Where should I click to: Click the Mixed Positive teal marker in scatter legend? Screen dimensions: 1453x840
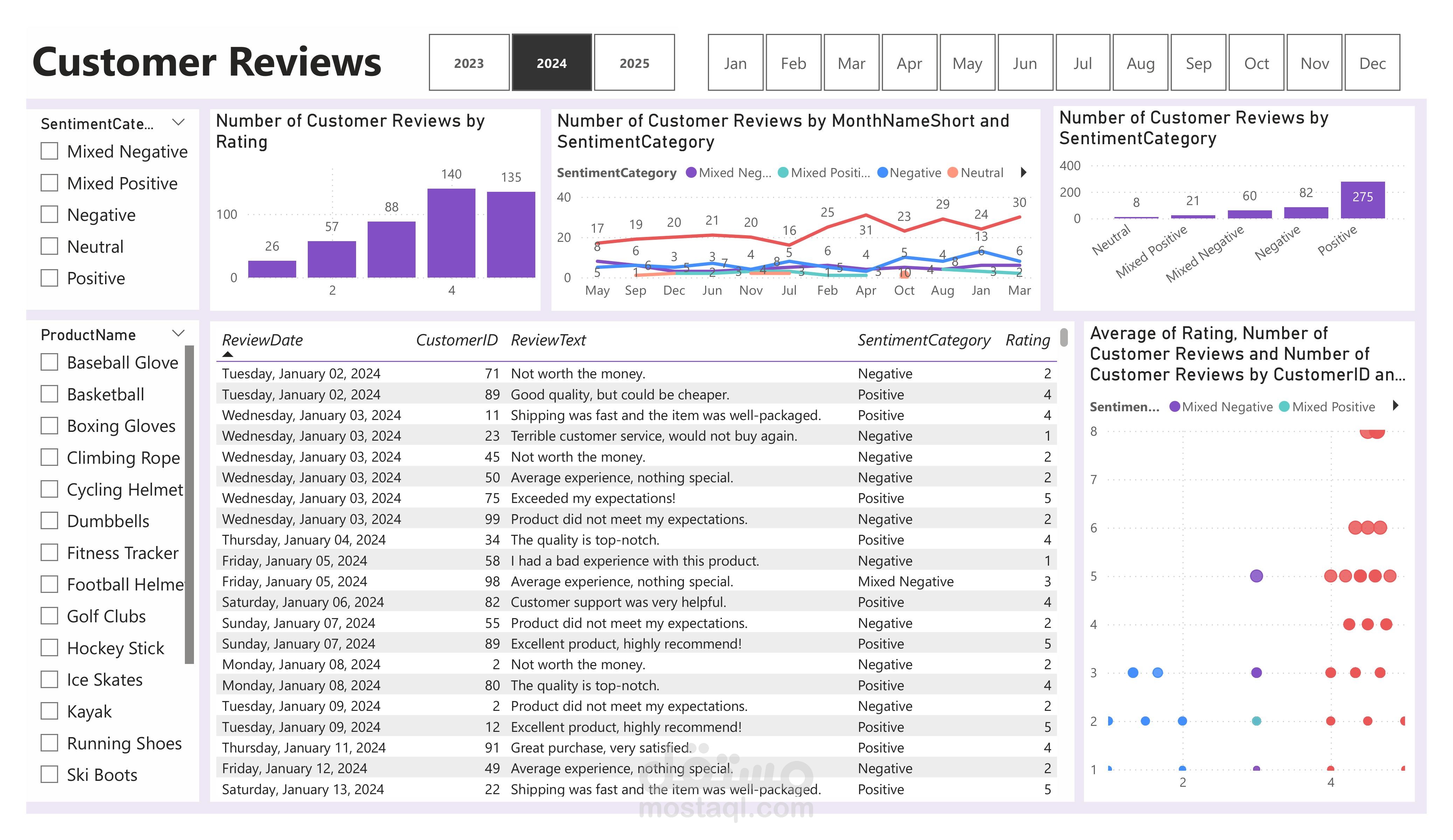pyautogui.click(x=1284, y=406)
